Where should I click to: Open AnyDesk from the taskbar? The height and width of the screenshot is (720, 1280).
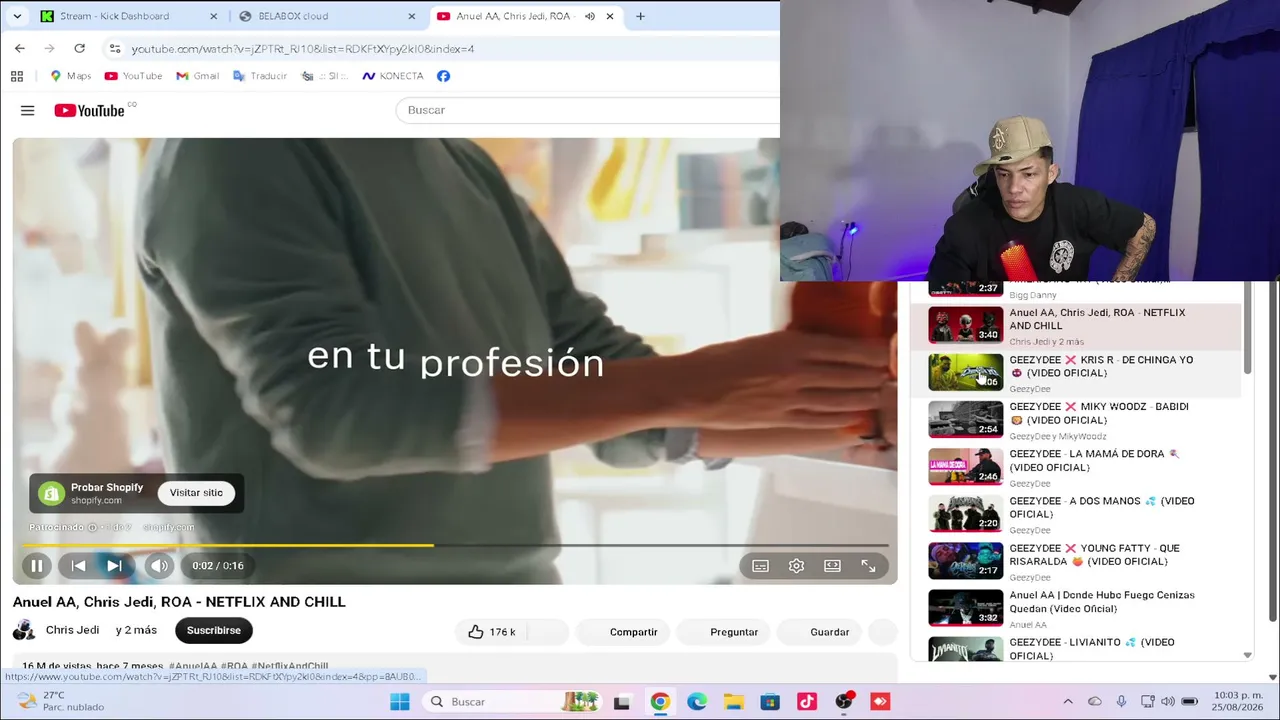[880, 702]
